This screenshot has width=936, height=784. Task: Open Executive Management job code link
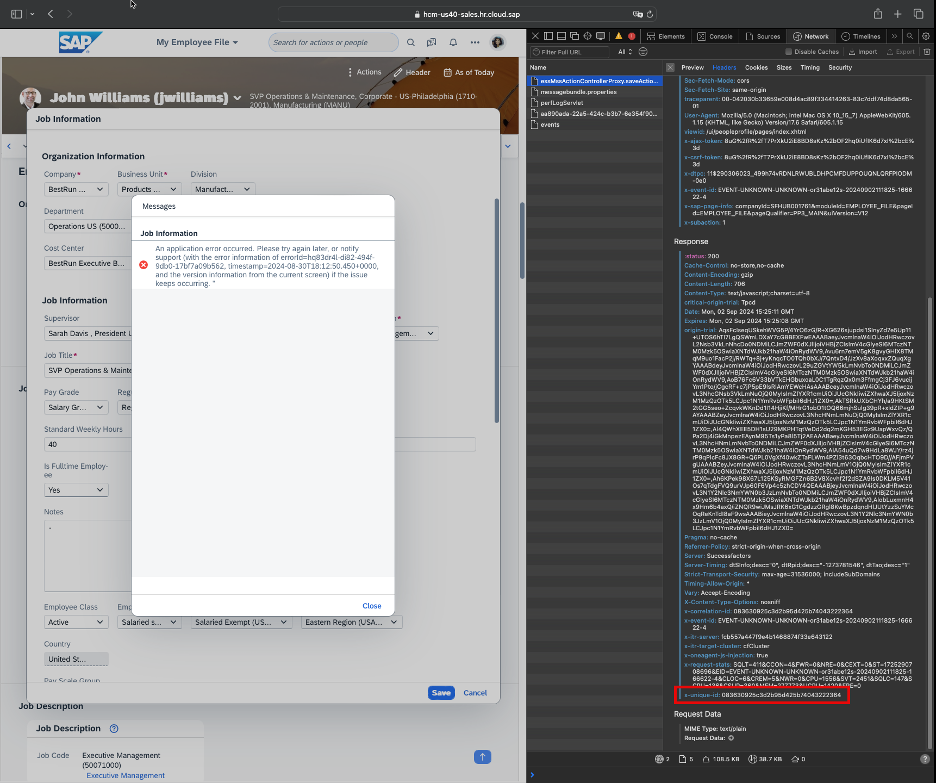pyautogui.click(x=125, y=775)
